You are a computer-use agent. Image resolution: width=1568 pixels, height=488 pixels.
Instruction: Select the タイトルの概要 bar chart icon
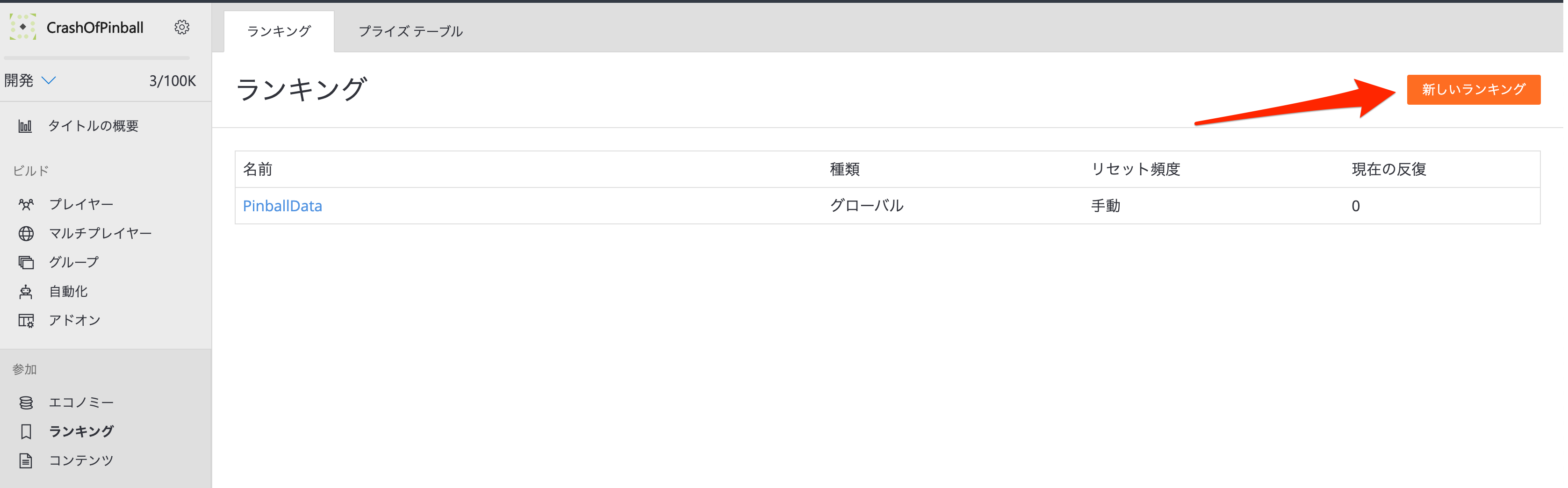(x=26, y=126)
